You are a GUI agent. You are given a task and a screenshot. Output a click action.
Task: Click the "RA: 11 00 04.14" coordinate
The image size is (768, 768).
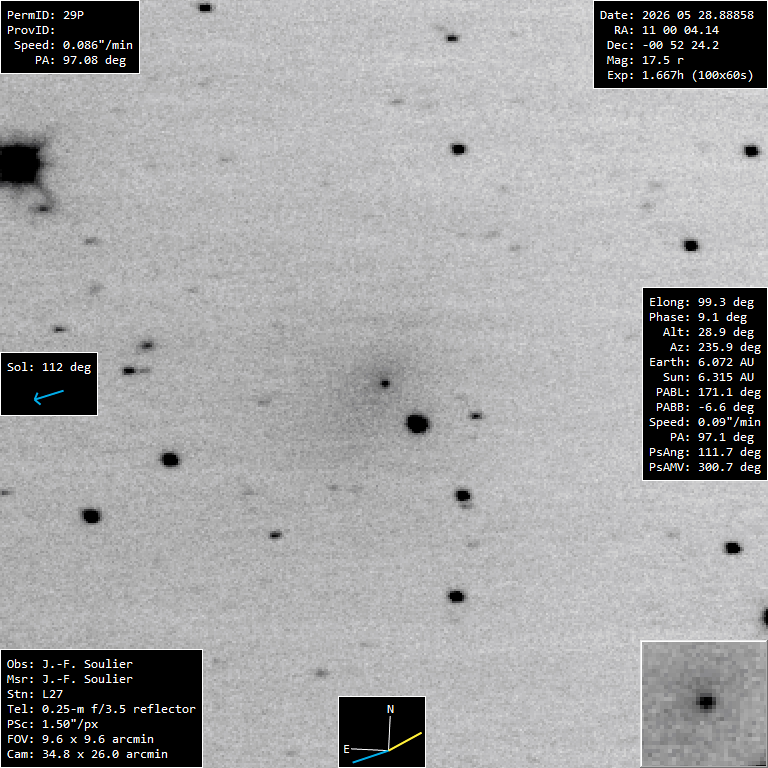click(x=667, y=30)
